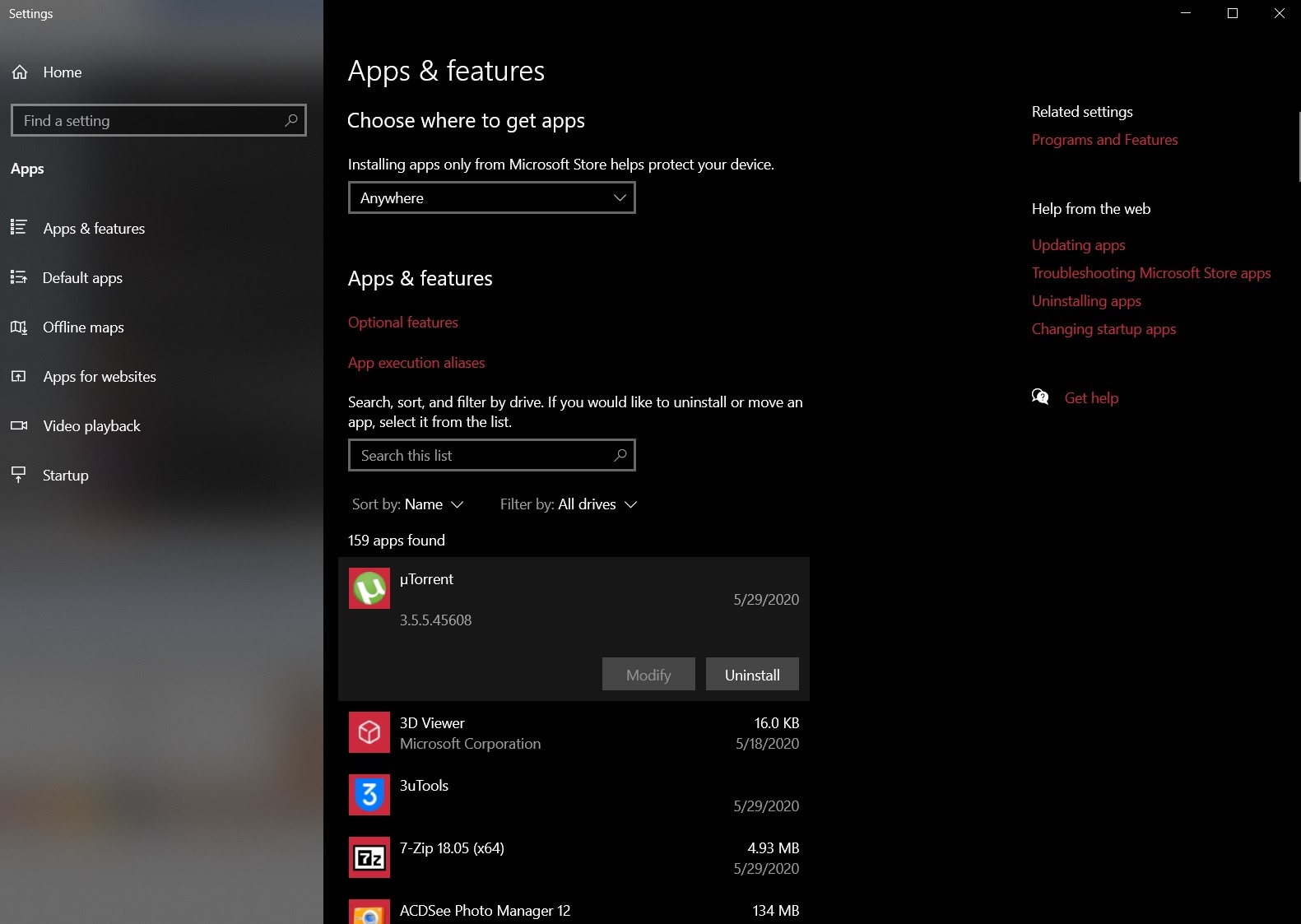The image size is (1301, 924).
Task: Select Apps for websites in sidebar
Action: pos(100,377)
